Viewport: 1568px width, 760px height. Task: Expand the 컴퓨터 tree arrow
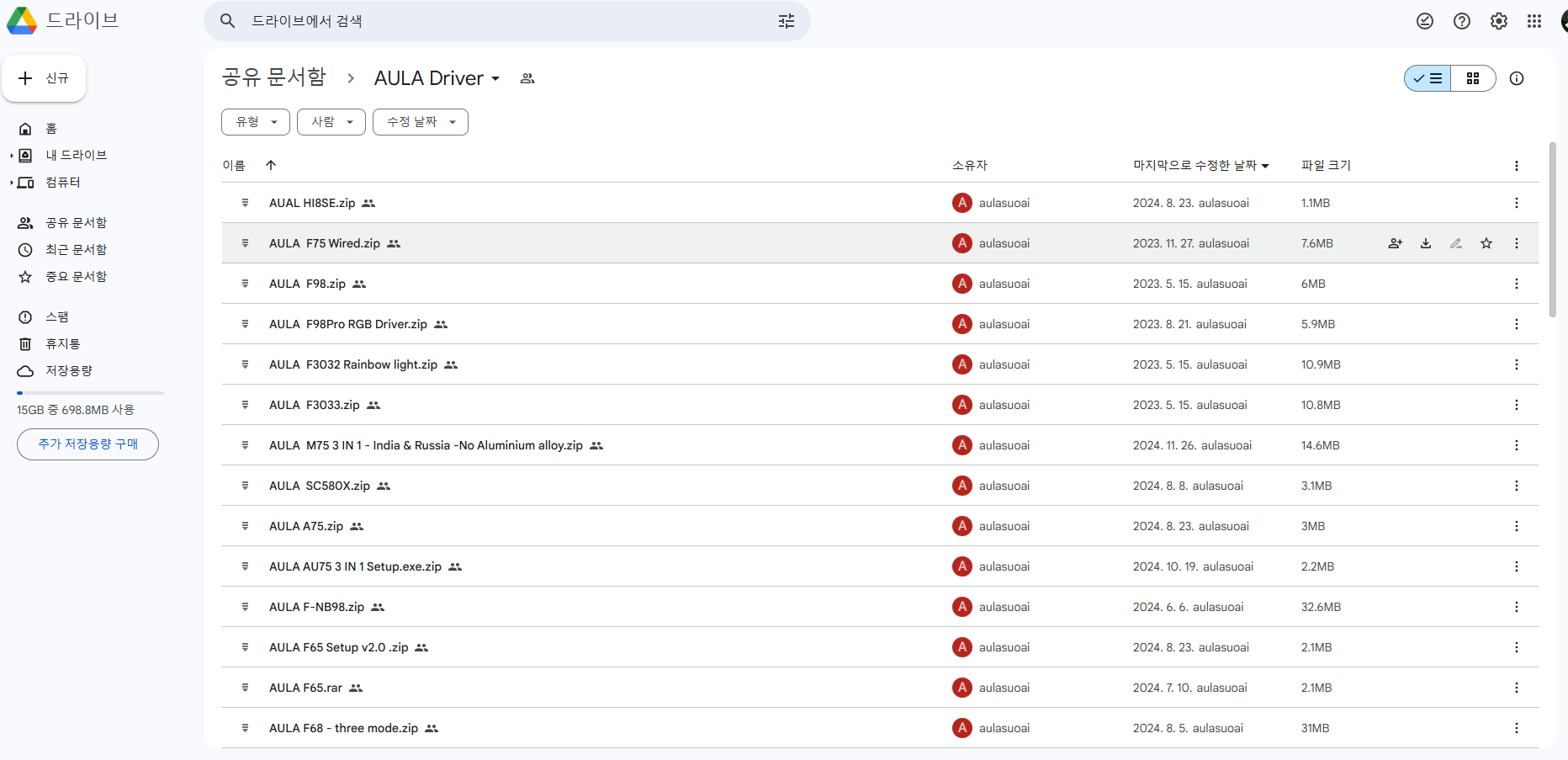click(x=12, y=183)
